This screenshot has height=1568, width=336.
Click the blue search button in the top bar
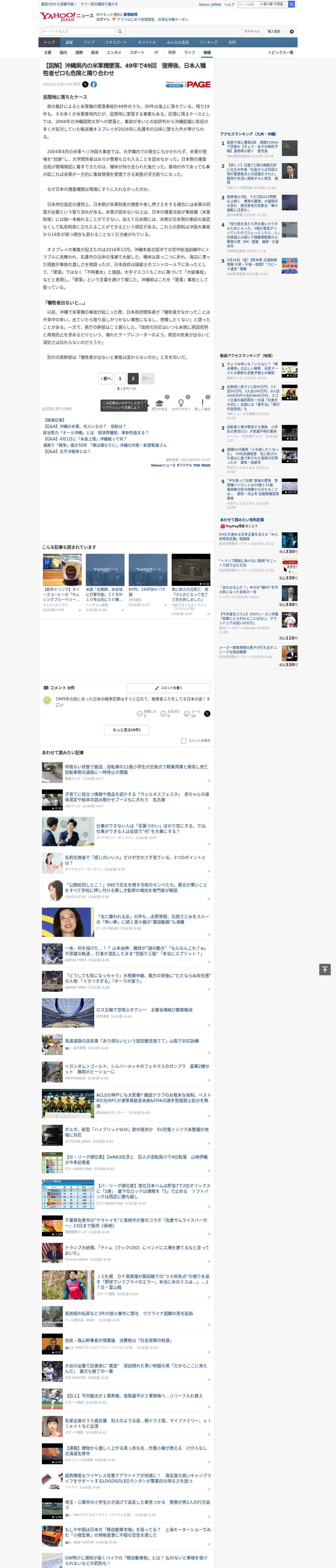click(292, 4)
